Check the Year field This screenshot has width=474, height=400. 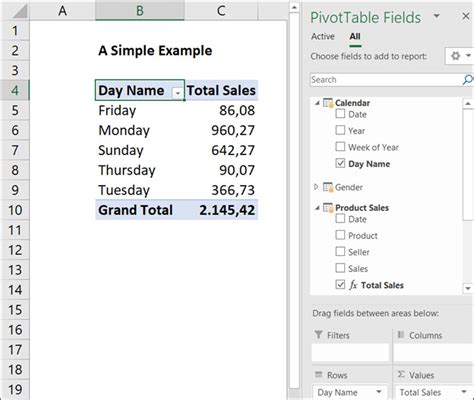click(340, 130)
